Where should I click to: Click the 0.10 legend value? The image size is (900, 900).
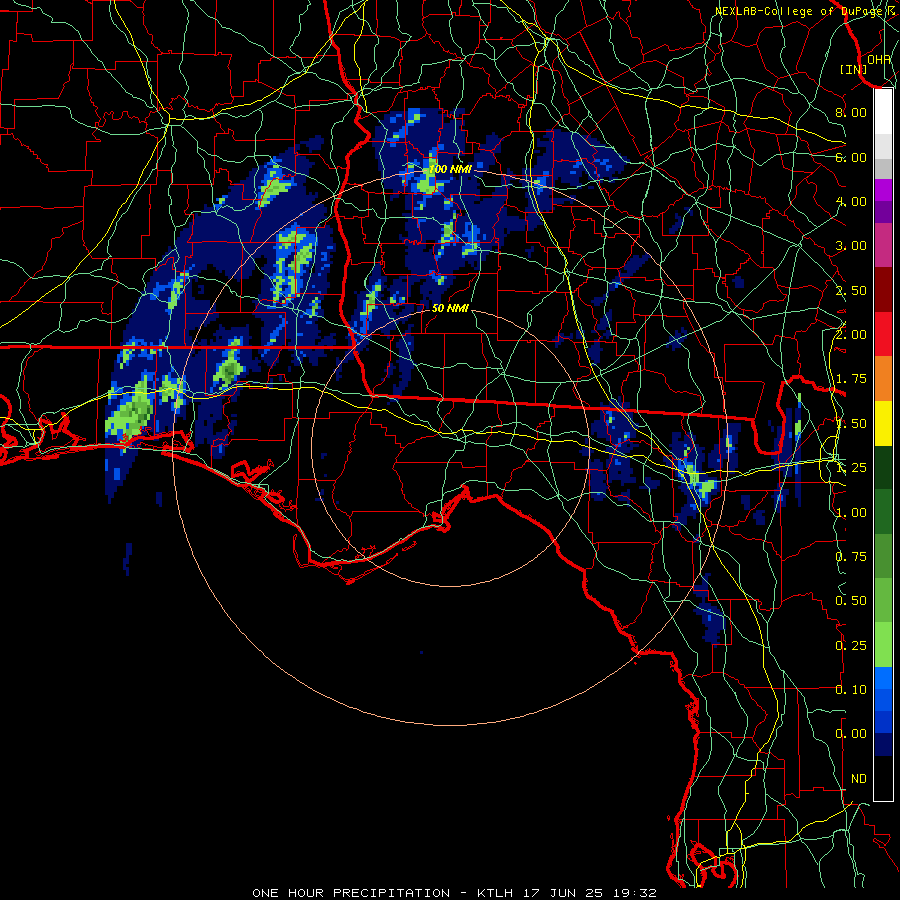pos(851,690)
